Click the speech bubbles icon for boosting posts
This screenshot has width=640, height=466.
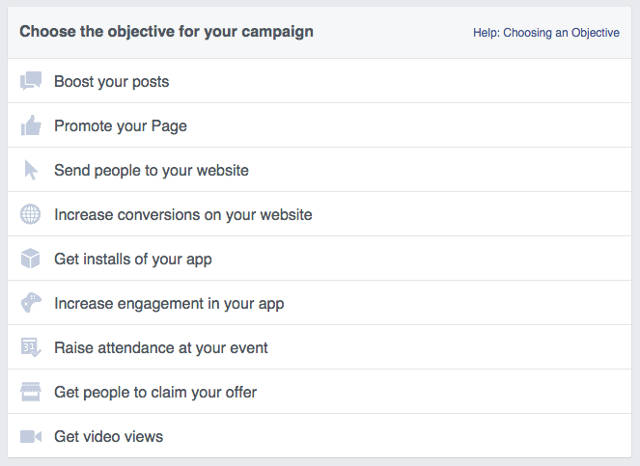click(x=31, y=81)
